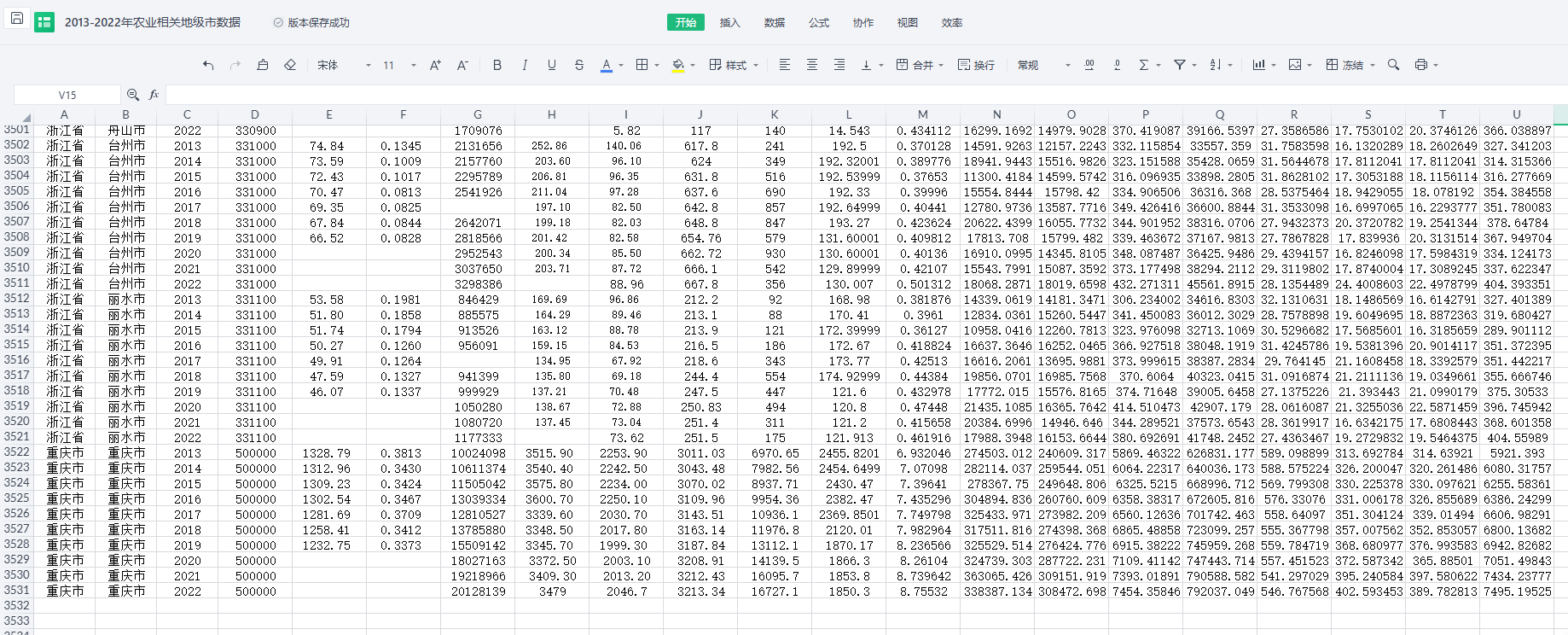Click the eraser clear-format icon

[290, 65]
